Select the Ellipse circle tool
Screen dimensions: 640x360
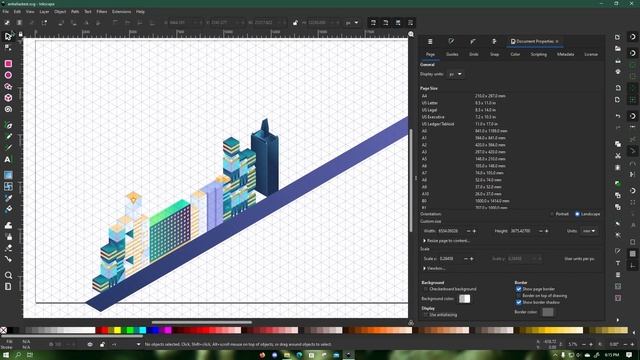click(x=8, y=75)
